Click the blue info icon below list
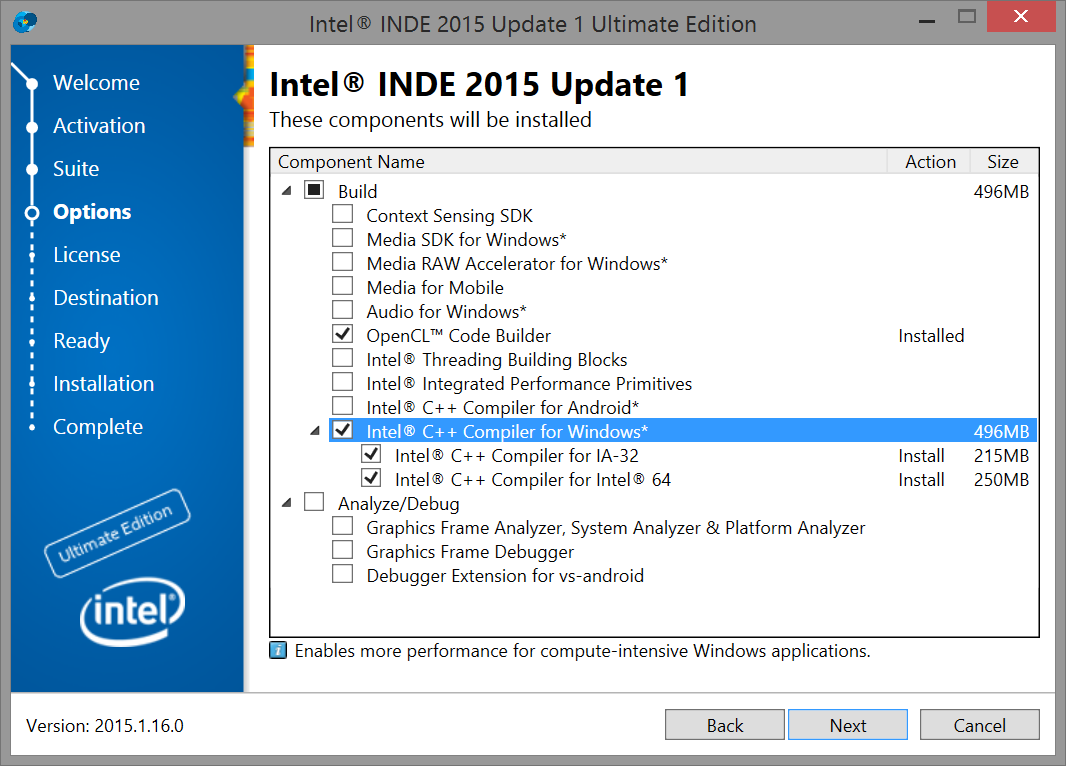 pos(279,651)
